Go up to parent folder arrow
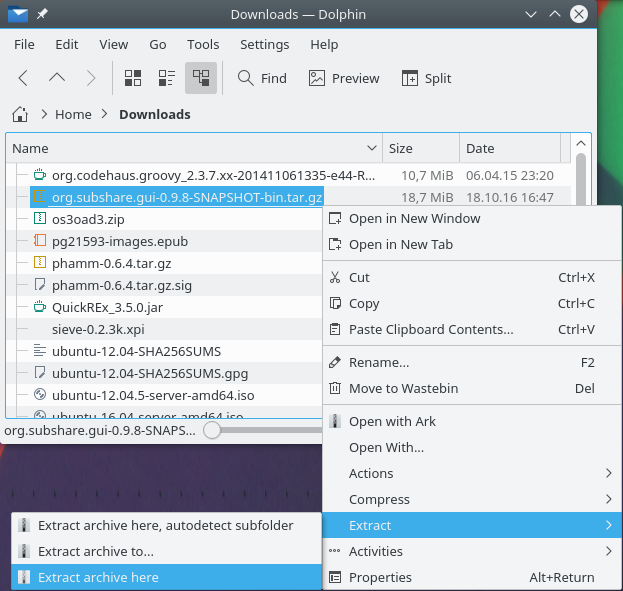Image resolution: width=623 pixels, height=591 pixels. coord(57,78)
